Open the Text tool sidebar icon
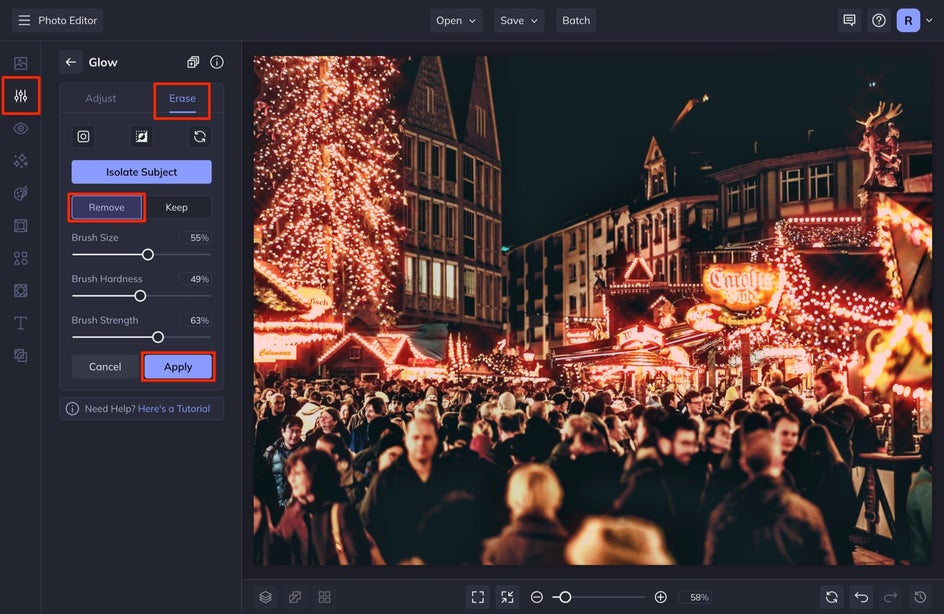The image size is (944, 614). pyautogui.click(x=20, y=323)
